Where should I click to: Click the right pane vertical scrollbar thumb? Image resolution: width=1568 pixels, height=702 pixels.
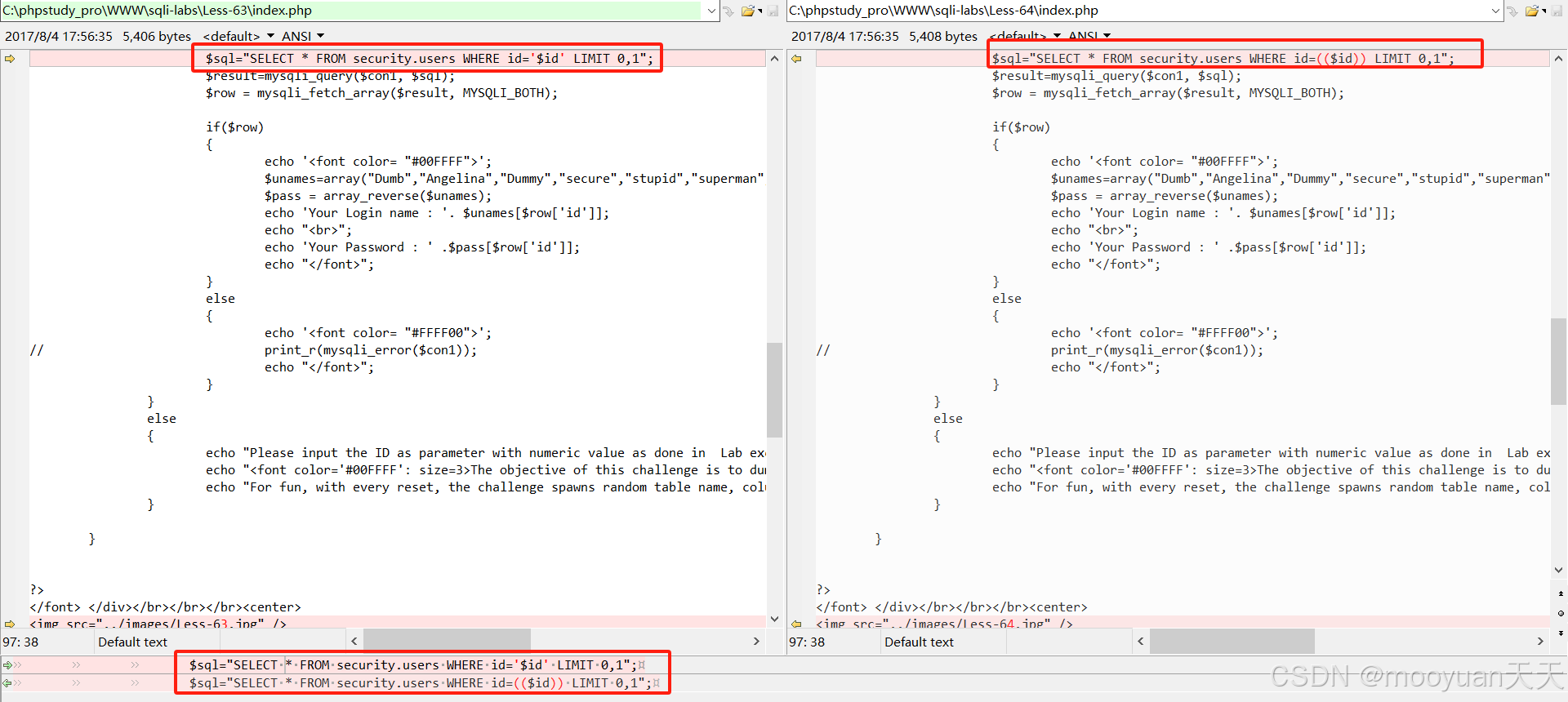click(x=1559, y=361)
